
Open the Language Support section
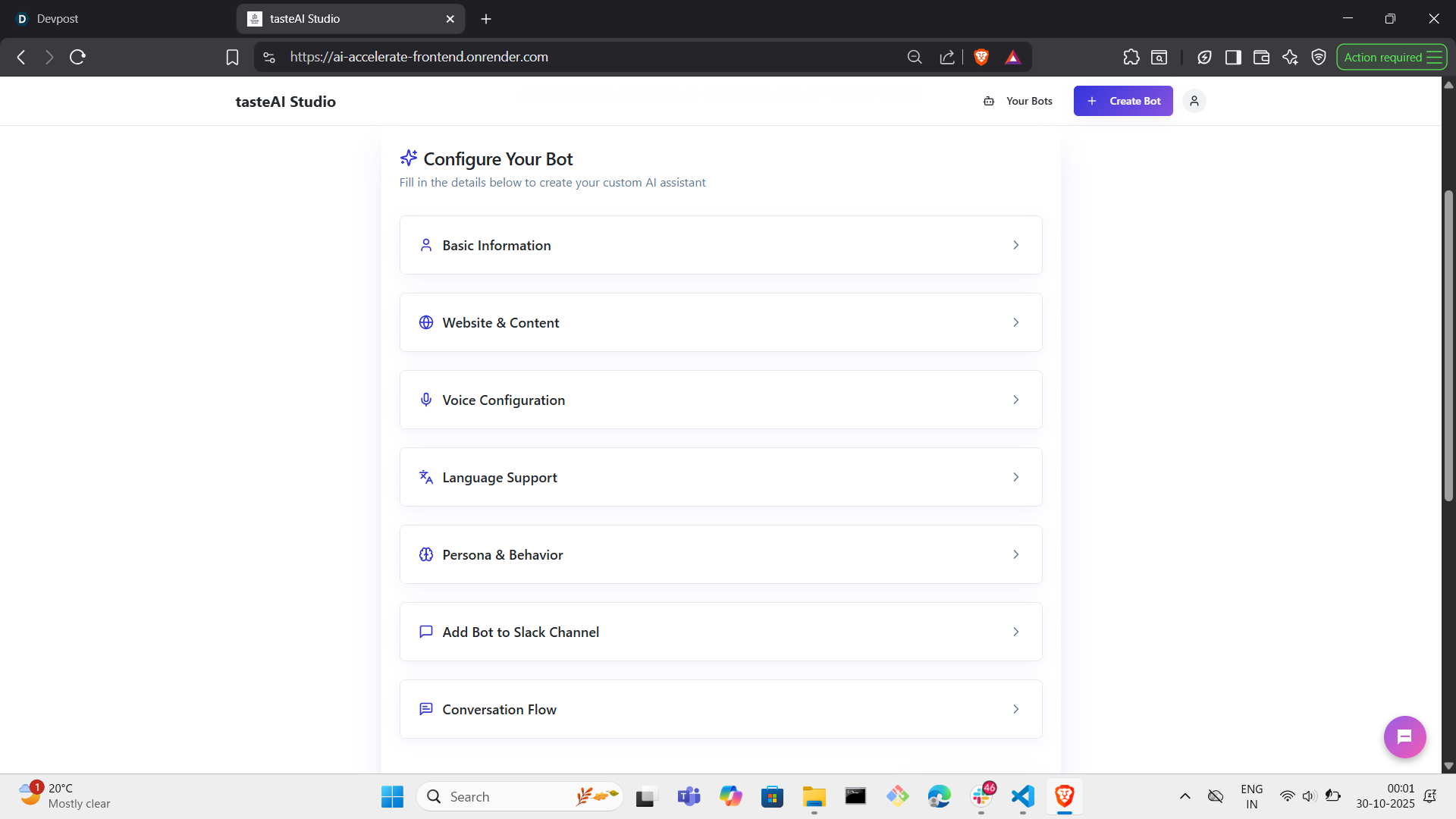720,477
